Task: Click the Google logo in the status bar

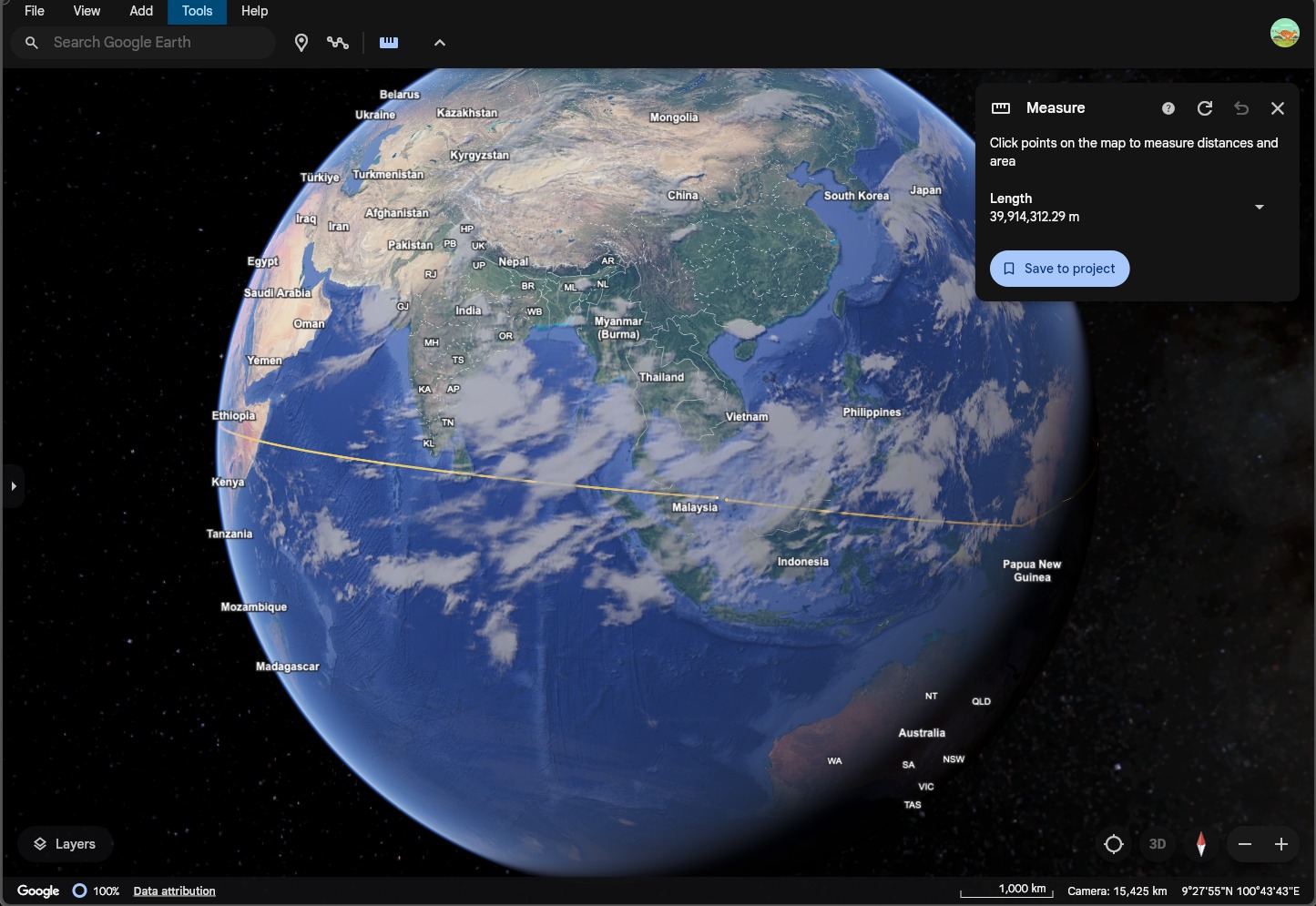Action: coord(38,891)
